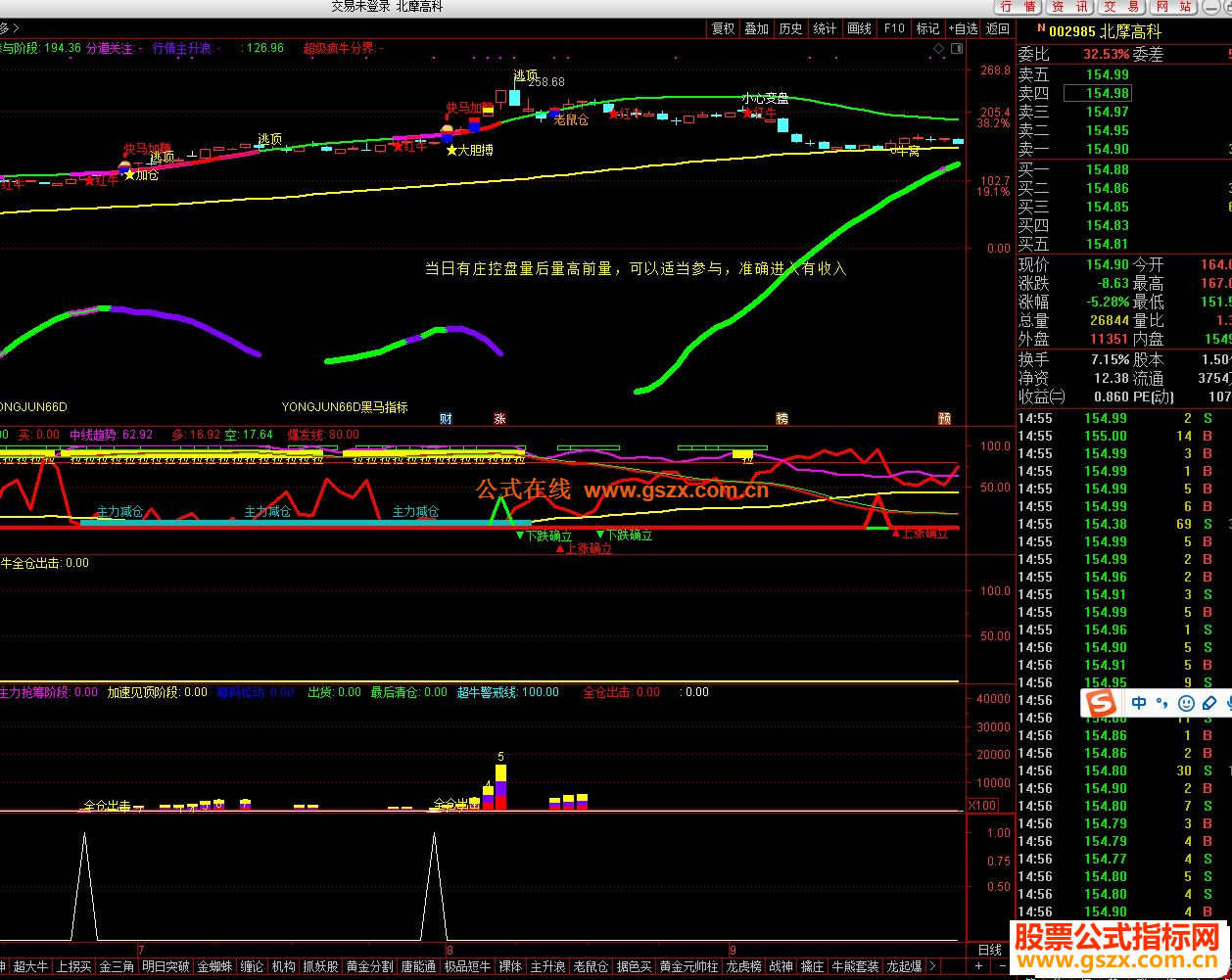The height and width of the screenshot is (980, 1232).
Task: Select the 裸体 indicator tab
Action: 510,966
